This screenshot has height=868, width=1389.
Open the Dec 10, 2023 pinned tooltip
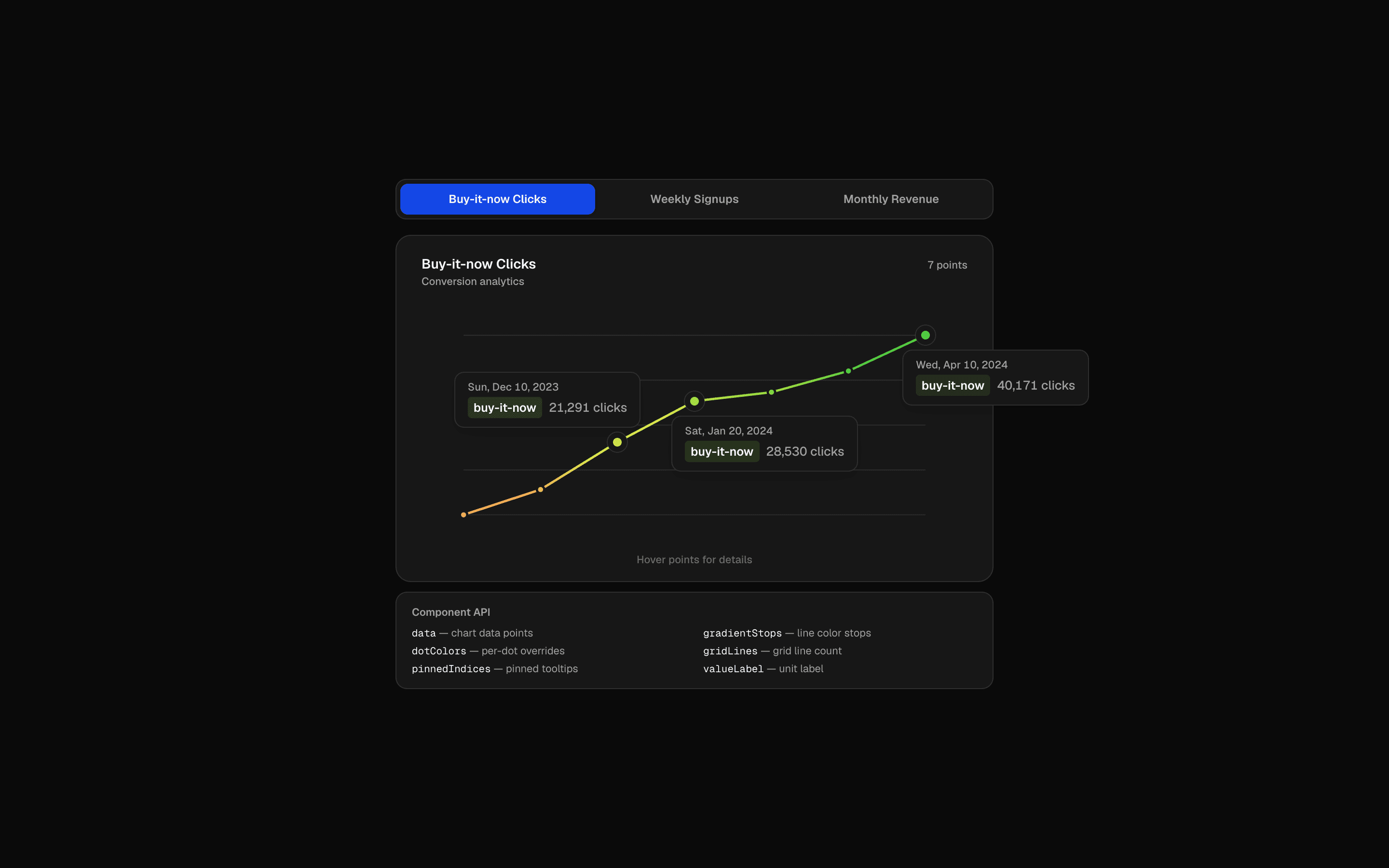pyautogui.click(x=546, y=399)
